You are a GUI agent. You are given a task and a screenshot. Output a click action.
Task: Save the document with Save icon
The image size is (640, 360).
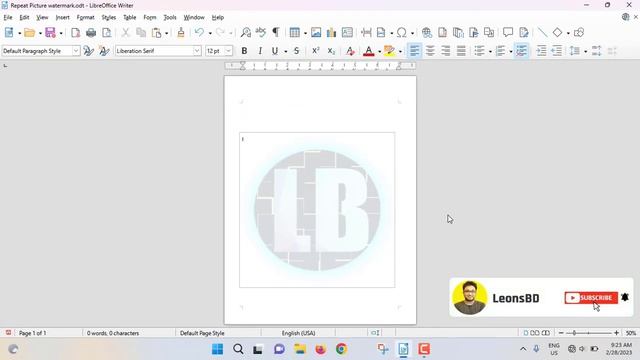[x=50, y=33]
